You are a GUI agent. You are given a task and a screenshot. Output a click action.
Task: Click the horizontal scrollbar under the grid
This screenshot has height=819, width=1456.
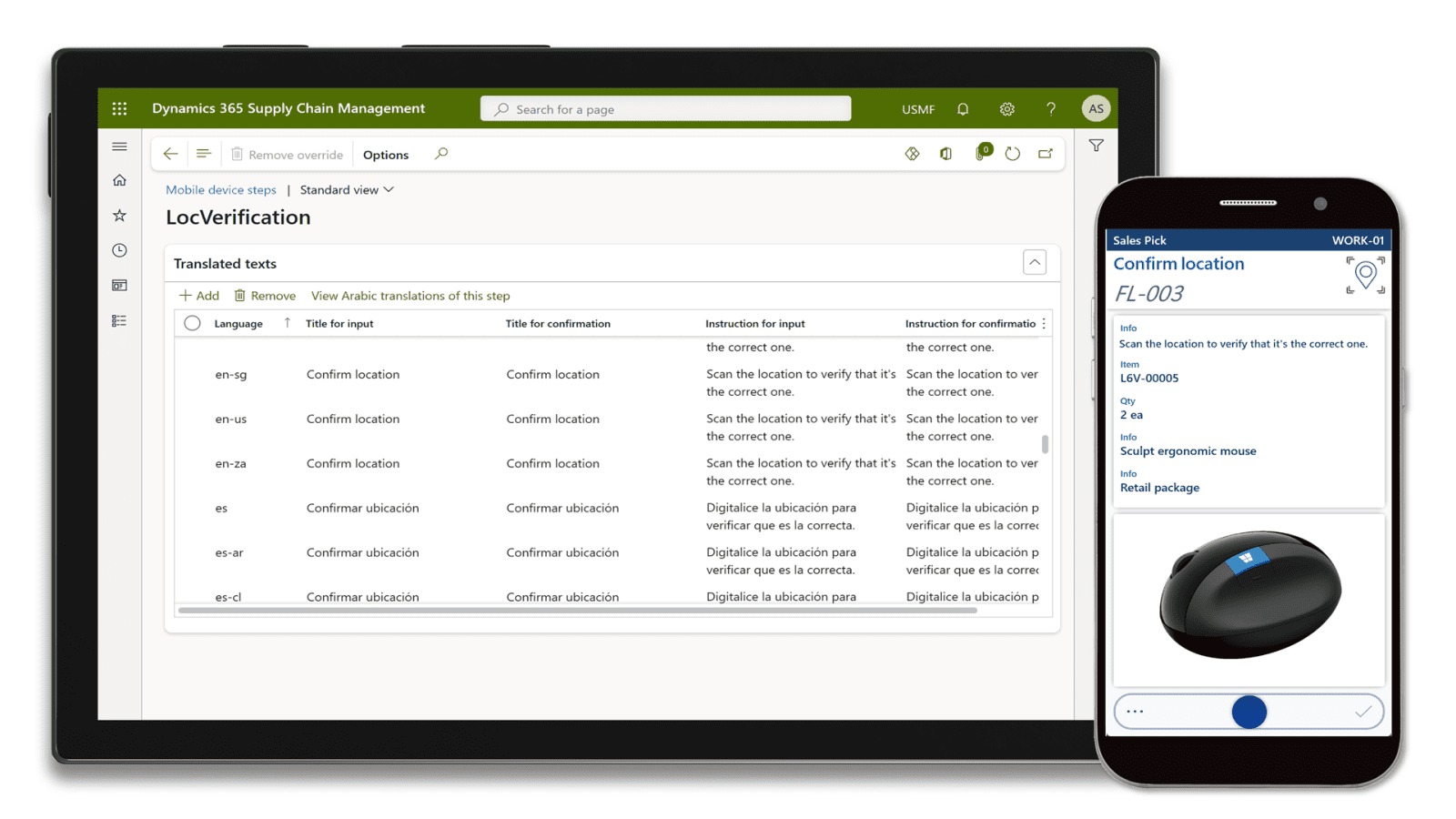click(577, 611)
